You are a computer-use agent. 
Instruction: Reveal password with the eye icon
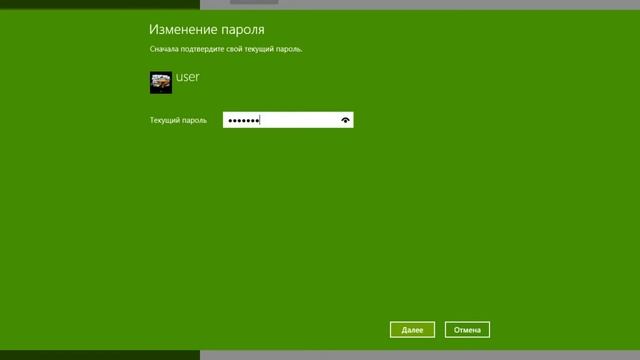pos(345,120)
